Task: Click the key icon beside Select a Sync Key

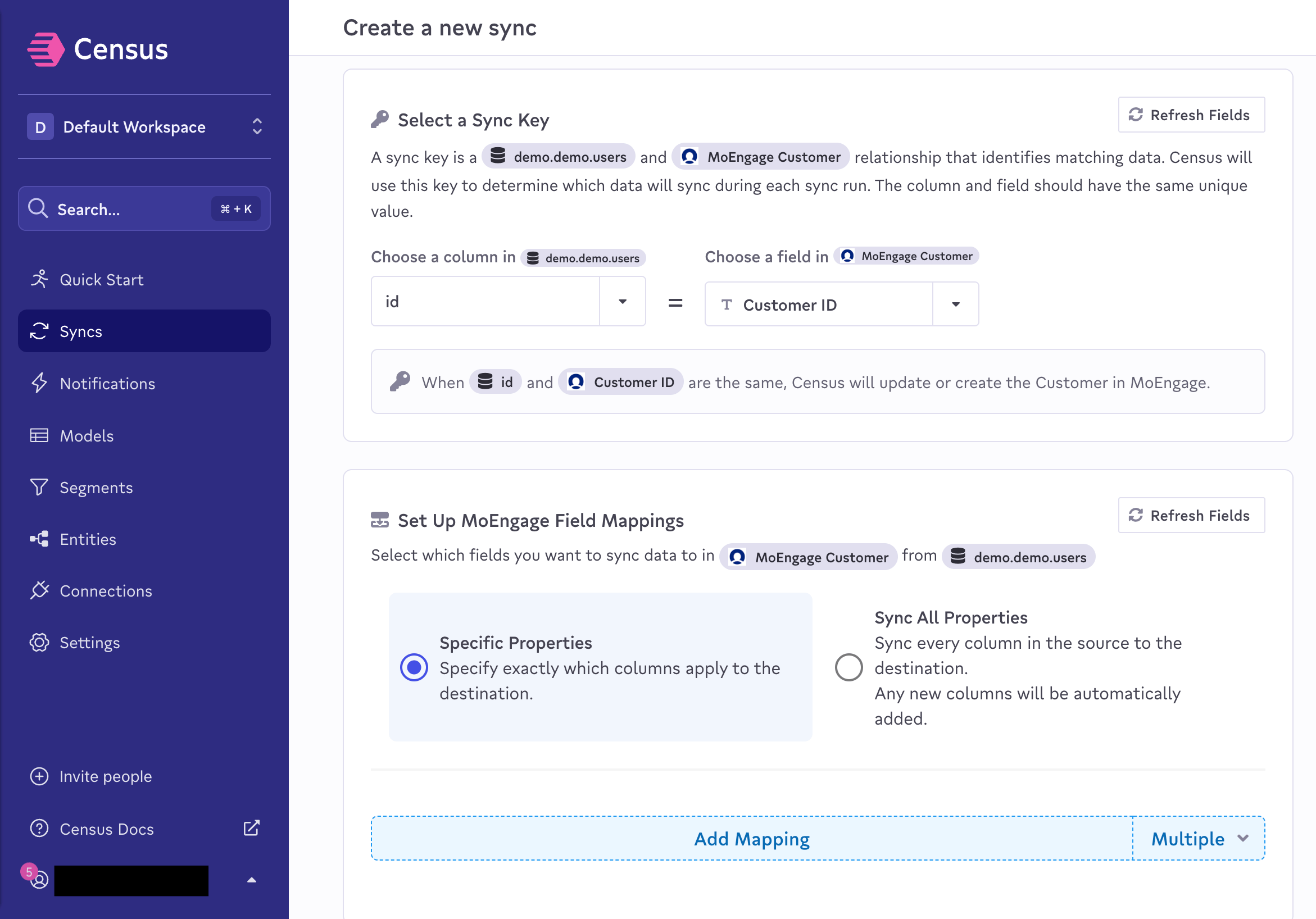Action: [379, 119]
